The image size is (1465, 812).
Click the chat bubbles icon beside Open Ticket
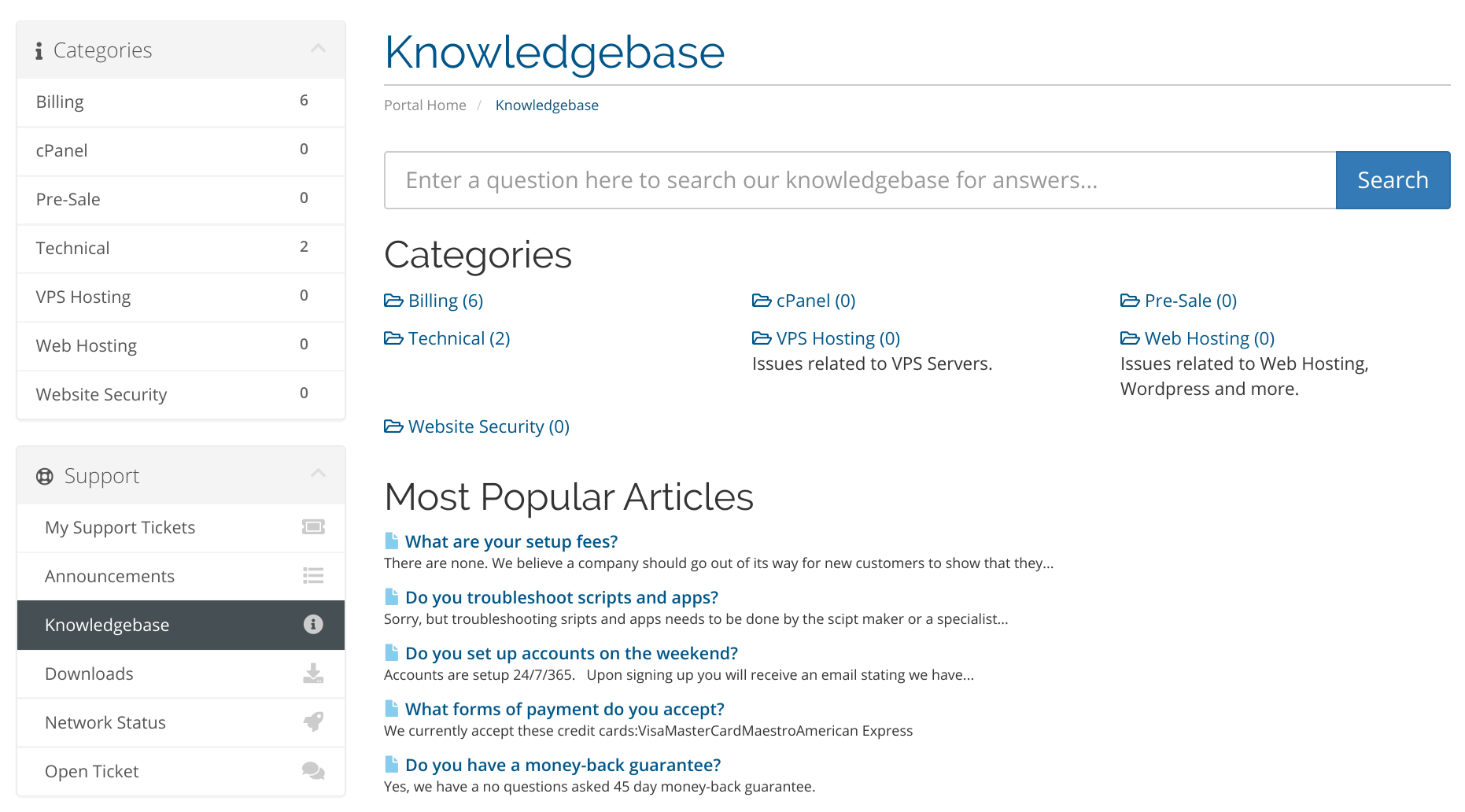(313, 771)
